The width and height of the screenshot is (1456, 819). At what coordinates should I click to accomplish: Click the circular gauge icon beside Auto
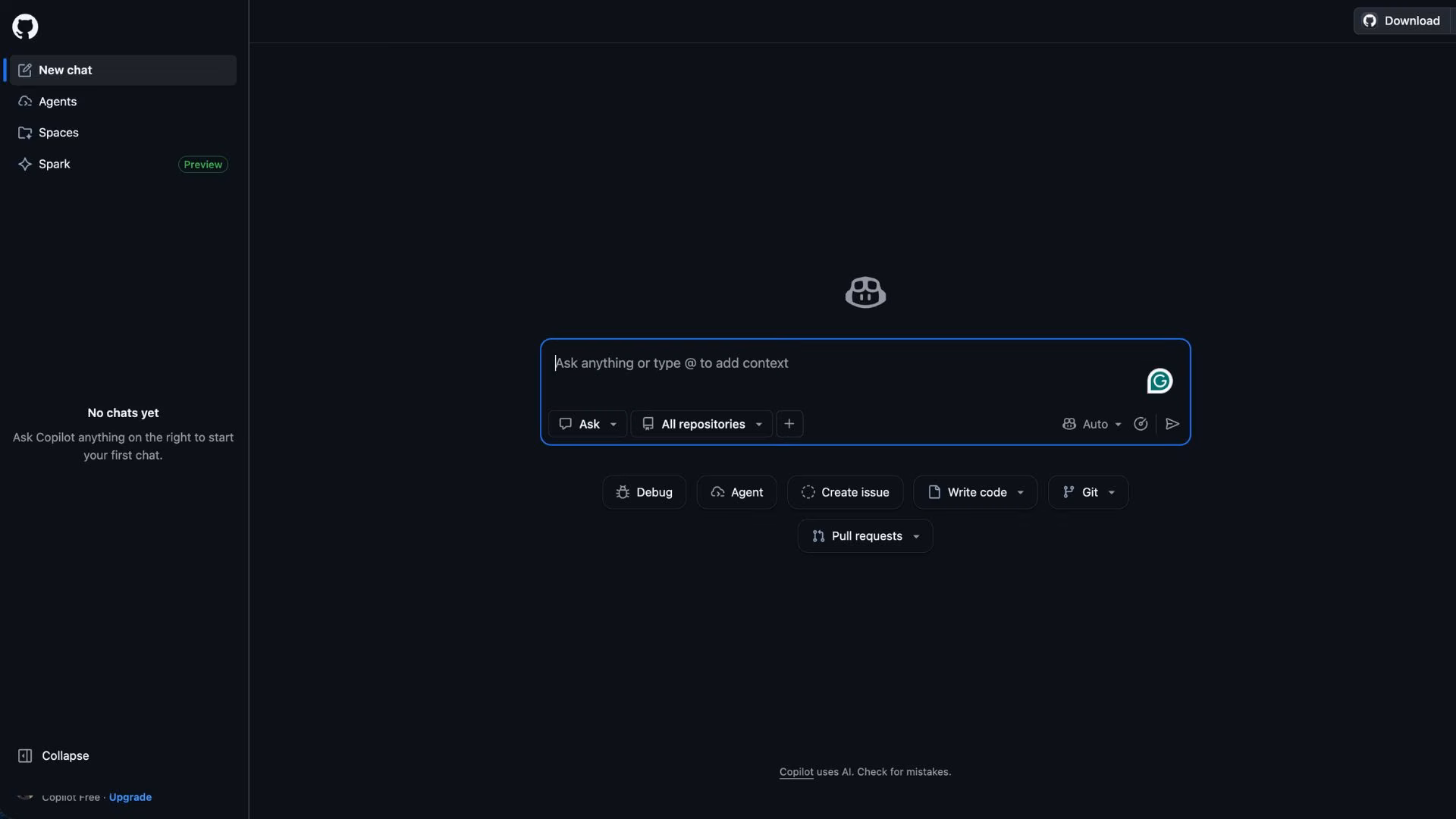coord(1141,424)
